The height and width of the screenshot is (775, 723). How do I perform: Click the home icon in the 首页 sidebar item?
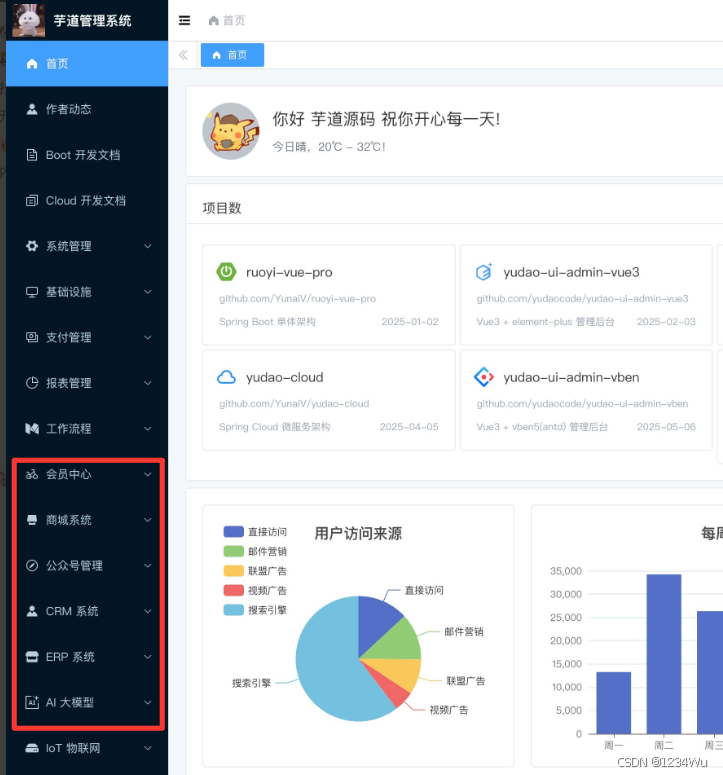(32, 64)
